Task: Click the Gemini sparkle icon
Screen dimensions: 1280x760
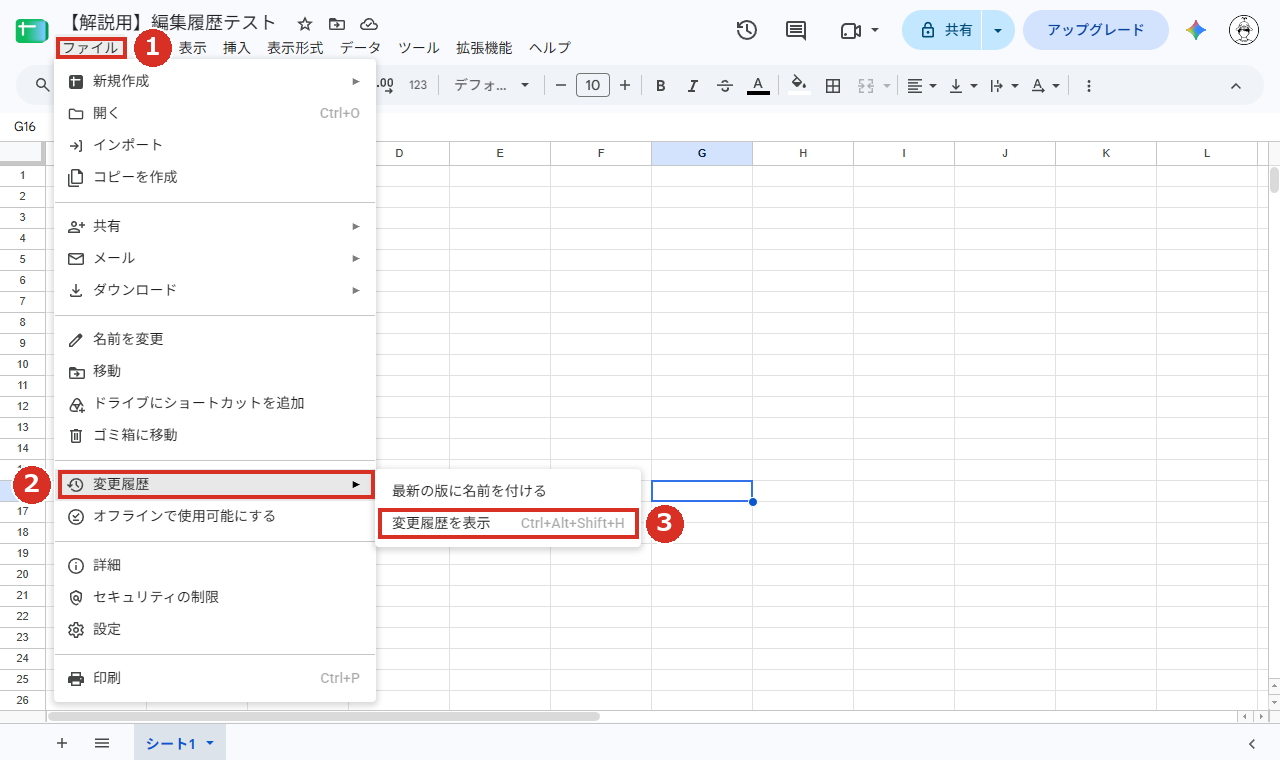Action: point(1196,30)
